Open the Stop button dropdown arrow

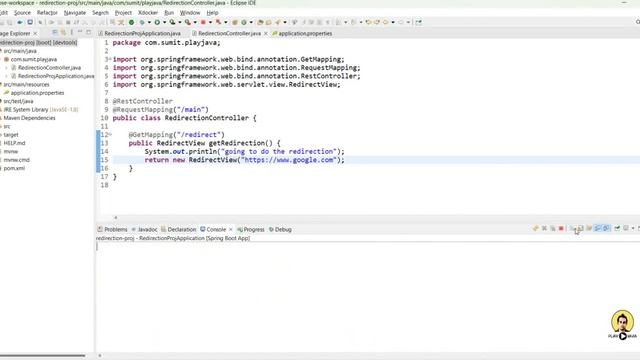[x=210, y=22]
